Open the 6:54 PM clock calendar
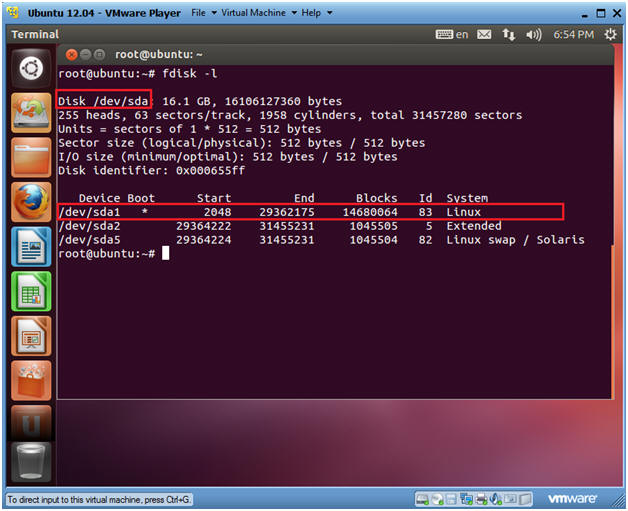The image size is (628, 511). tap(573, 35)
